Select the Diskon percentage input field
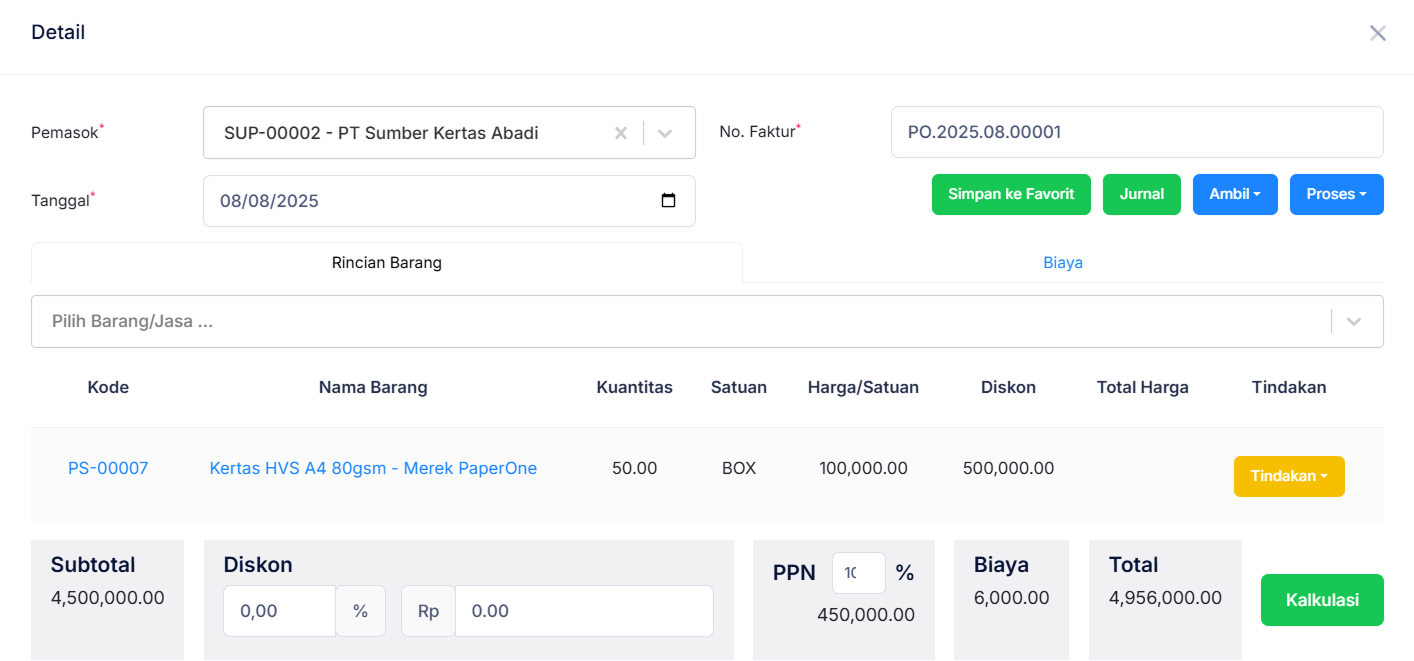 (279, 610)
